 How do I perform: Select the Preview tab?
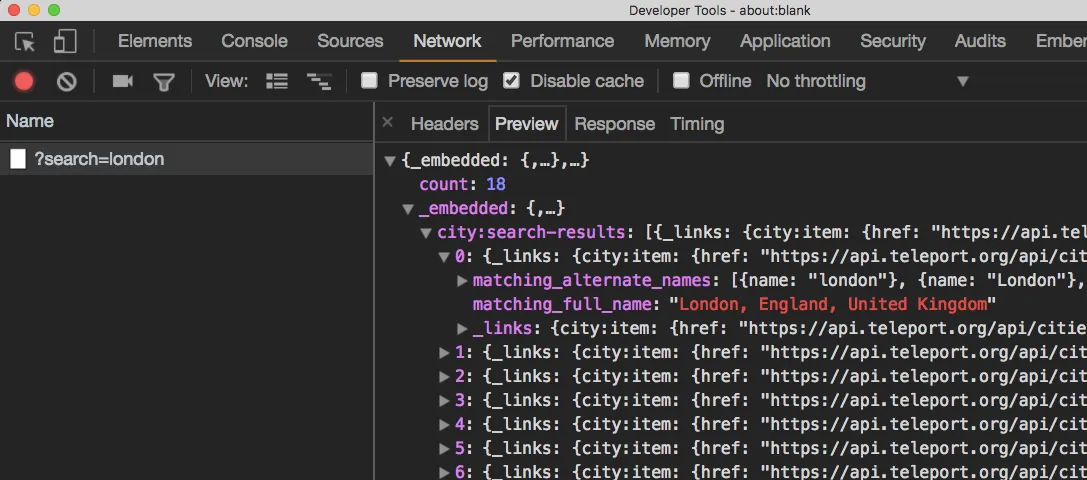coord(526,124)
